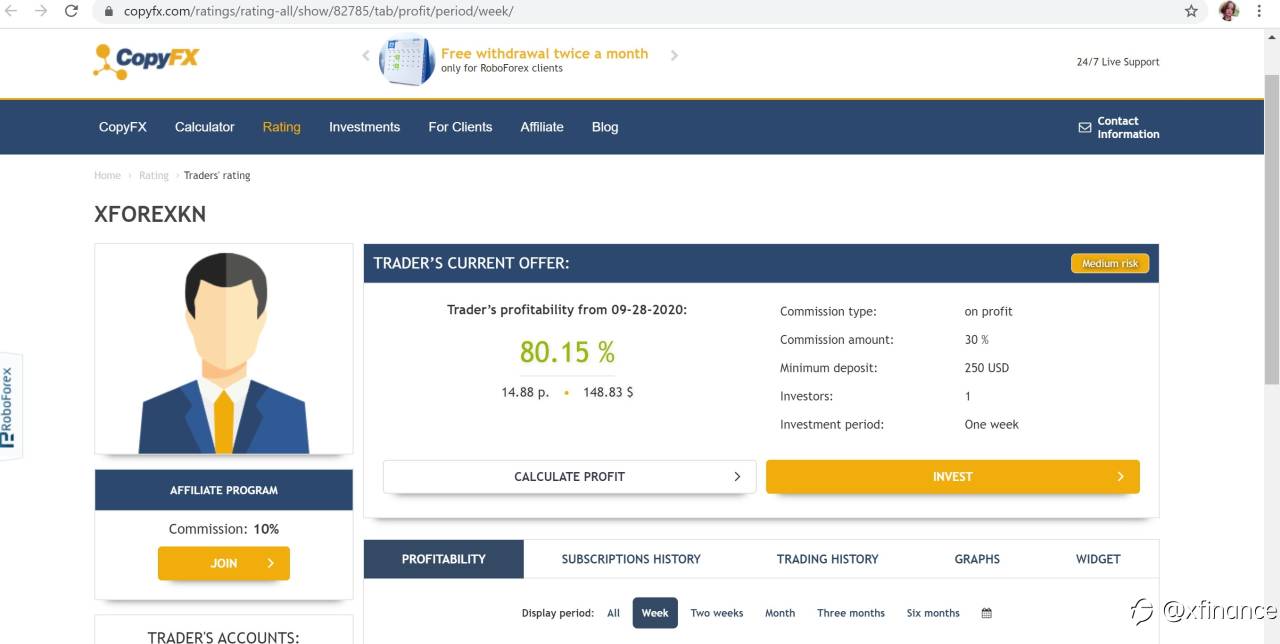Click the orange Invest button
The image size is (1280, 644).
(x=953, y=476)
